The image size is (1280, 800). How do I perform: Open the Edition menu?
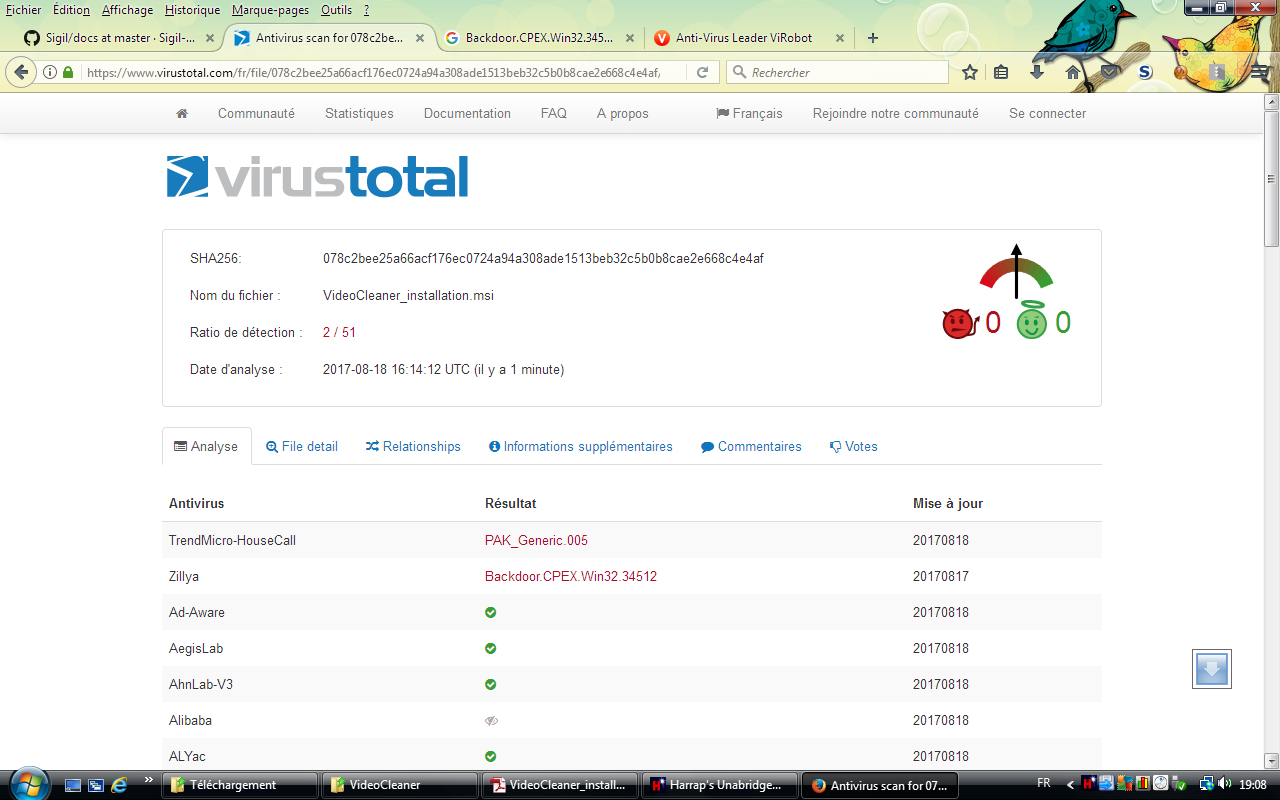click(71, 10)
